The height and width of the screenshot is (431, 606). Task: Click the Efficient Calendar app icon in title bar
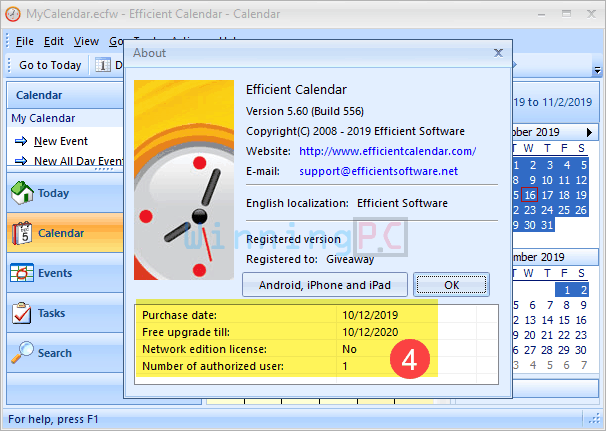click(x=13, y=14)
